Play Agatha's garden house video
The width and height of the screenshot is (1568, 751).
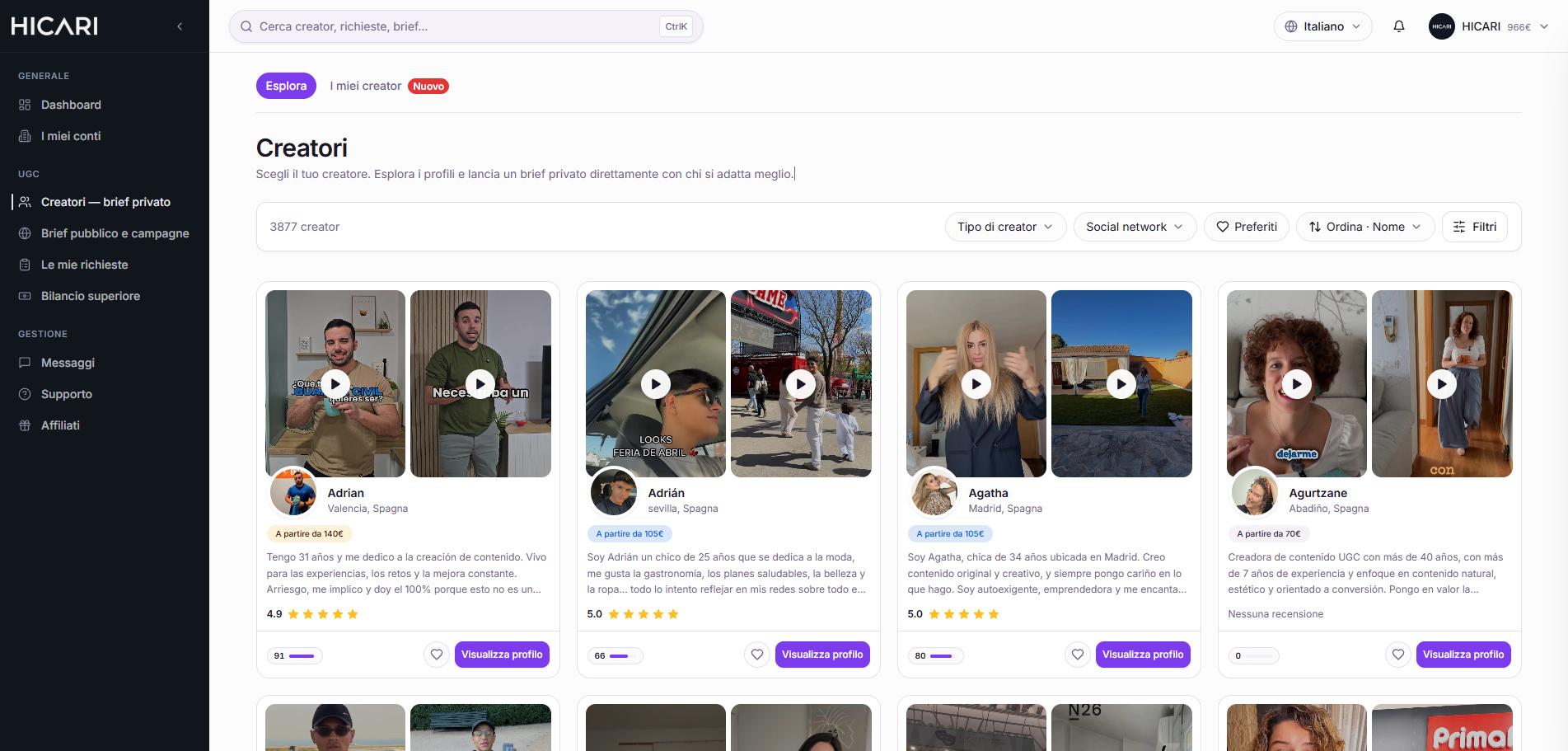1121,383
